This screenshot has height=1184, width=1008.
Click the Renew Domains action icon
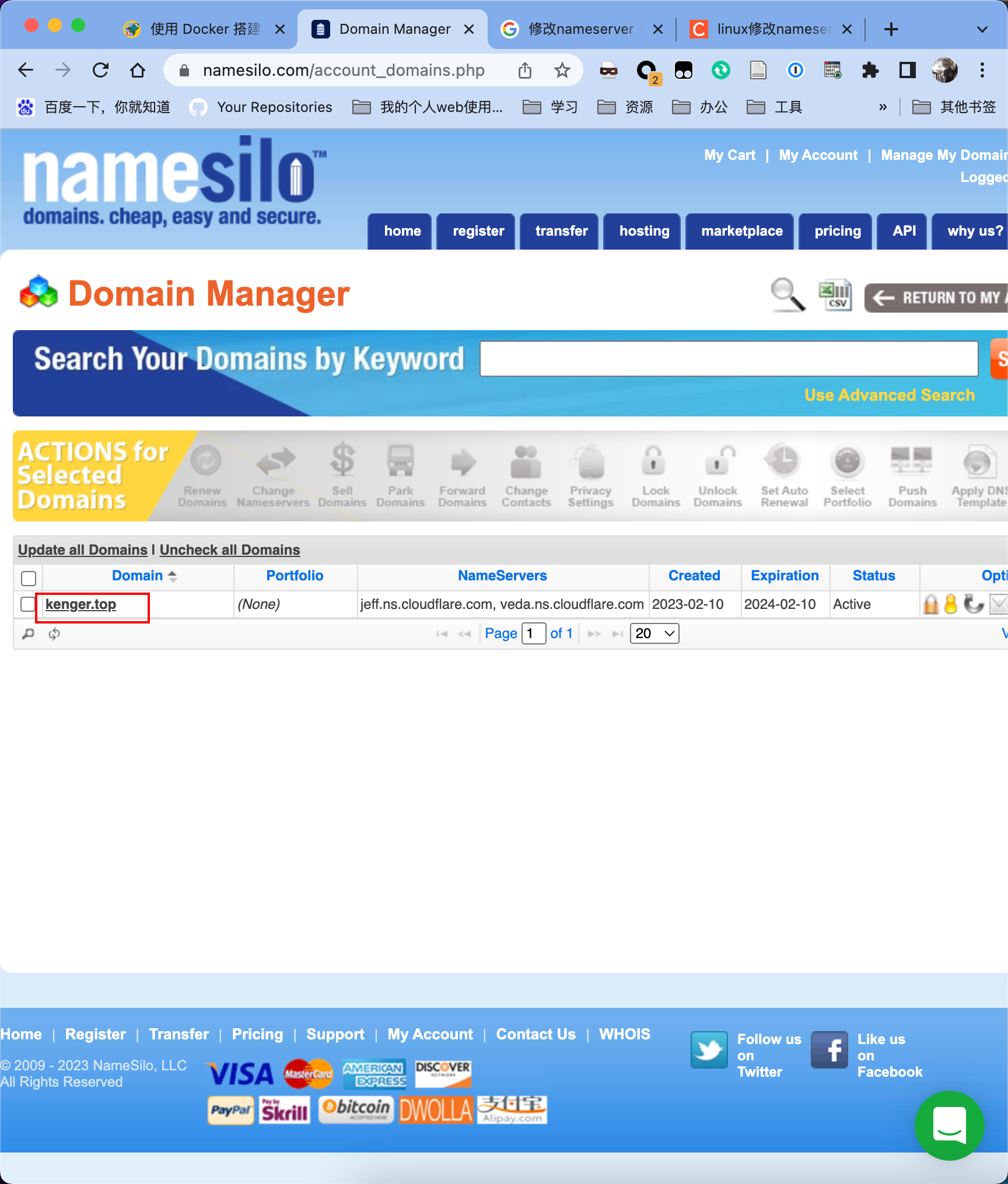coord(202,476)
